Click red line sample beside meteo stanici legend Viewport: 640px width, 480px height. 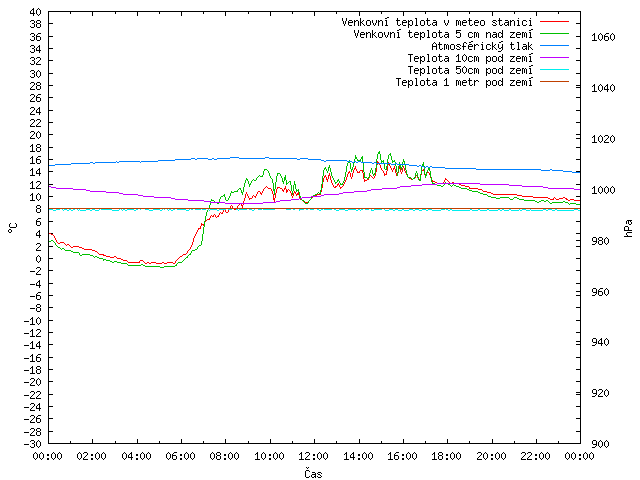(554, 22)
